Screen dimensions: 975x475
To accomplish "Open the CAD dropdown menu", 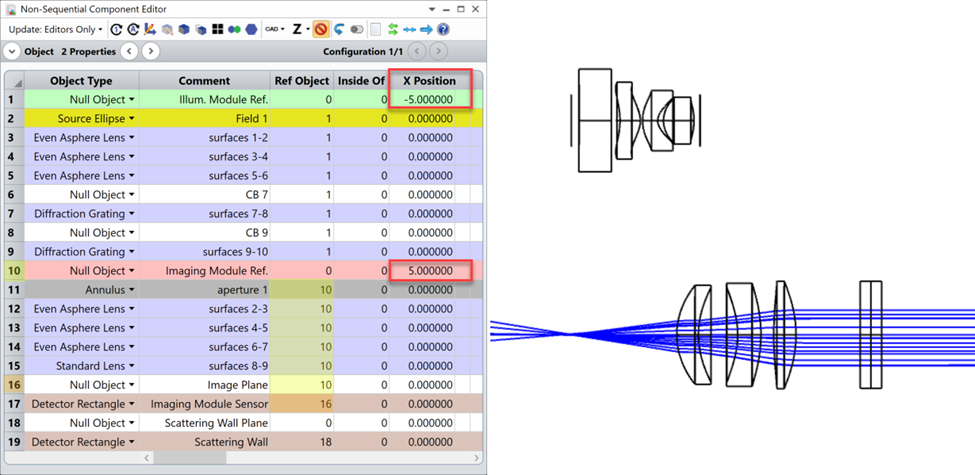I will coord(274,30).
